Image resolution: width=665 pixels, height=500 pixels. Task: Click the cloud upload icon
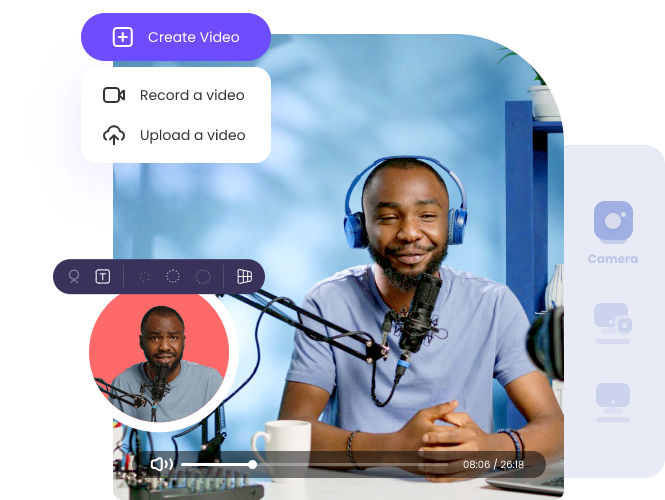(x=114, y=135)
